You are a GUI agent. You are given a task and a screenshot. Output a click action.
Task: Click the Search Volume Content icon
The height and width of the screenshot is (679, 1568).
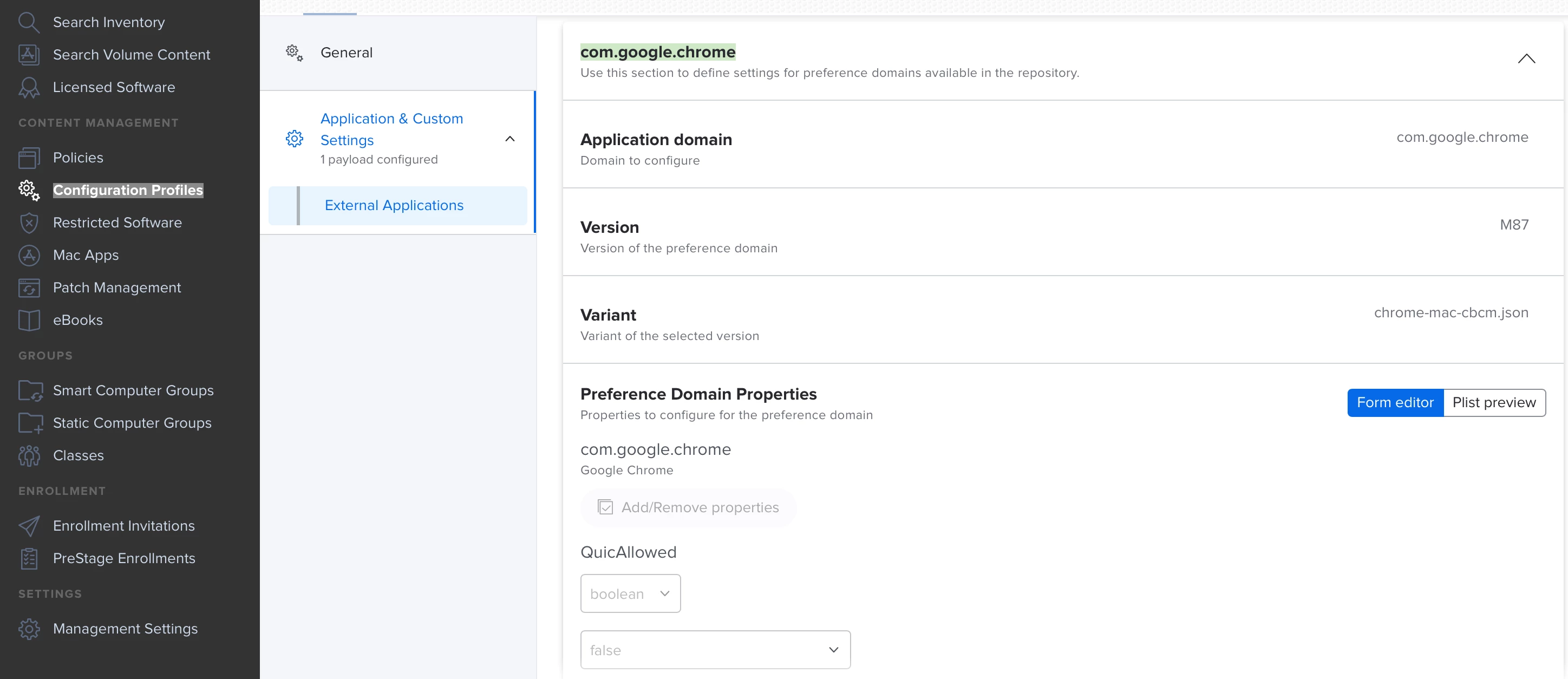[x=29, y=54]
